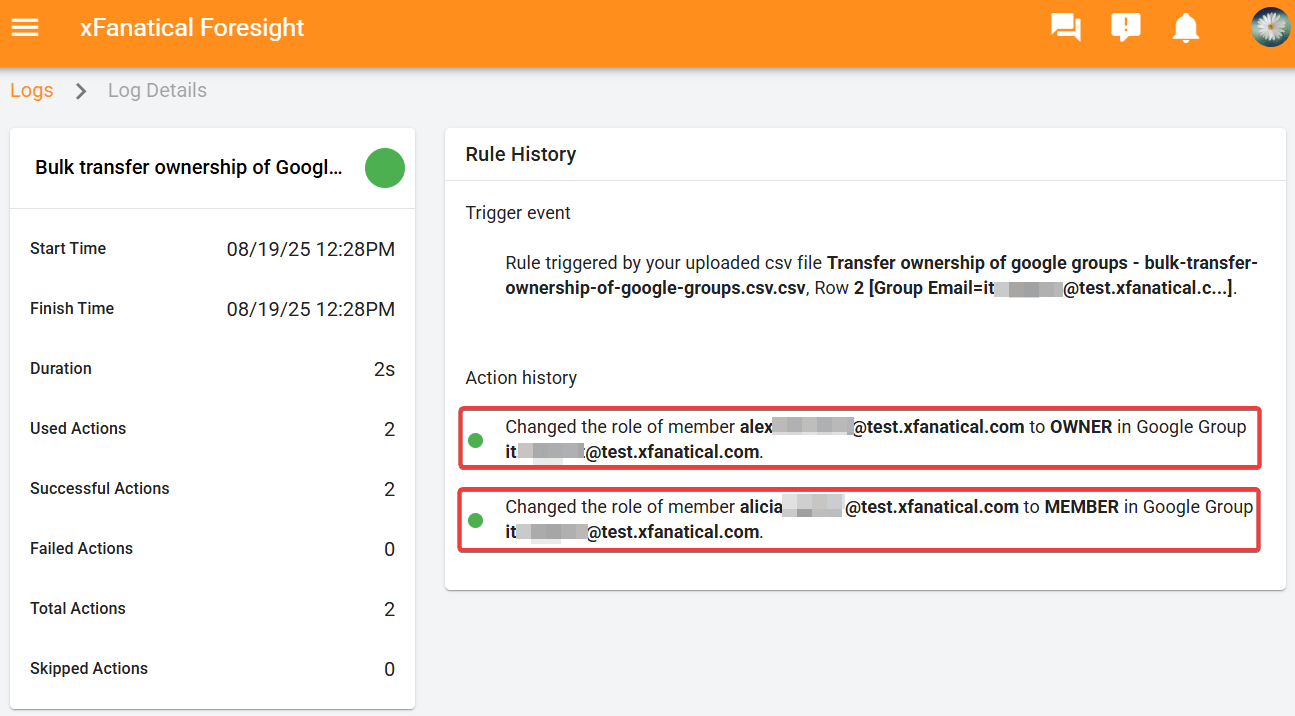Click green dot beside MEMBER action
The height and width of the screenshot is (716, 1295).
(476, 520)
